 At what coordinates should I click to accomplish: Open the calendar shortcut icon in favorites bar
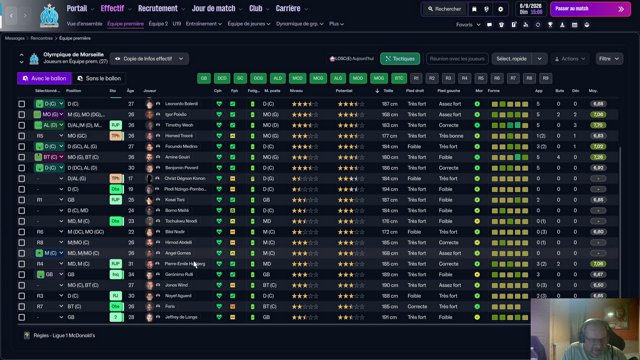[x=575, y=25]
